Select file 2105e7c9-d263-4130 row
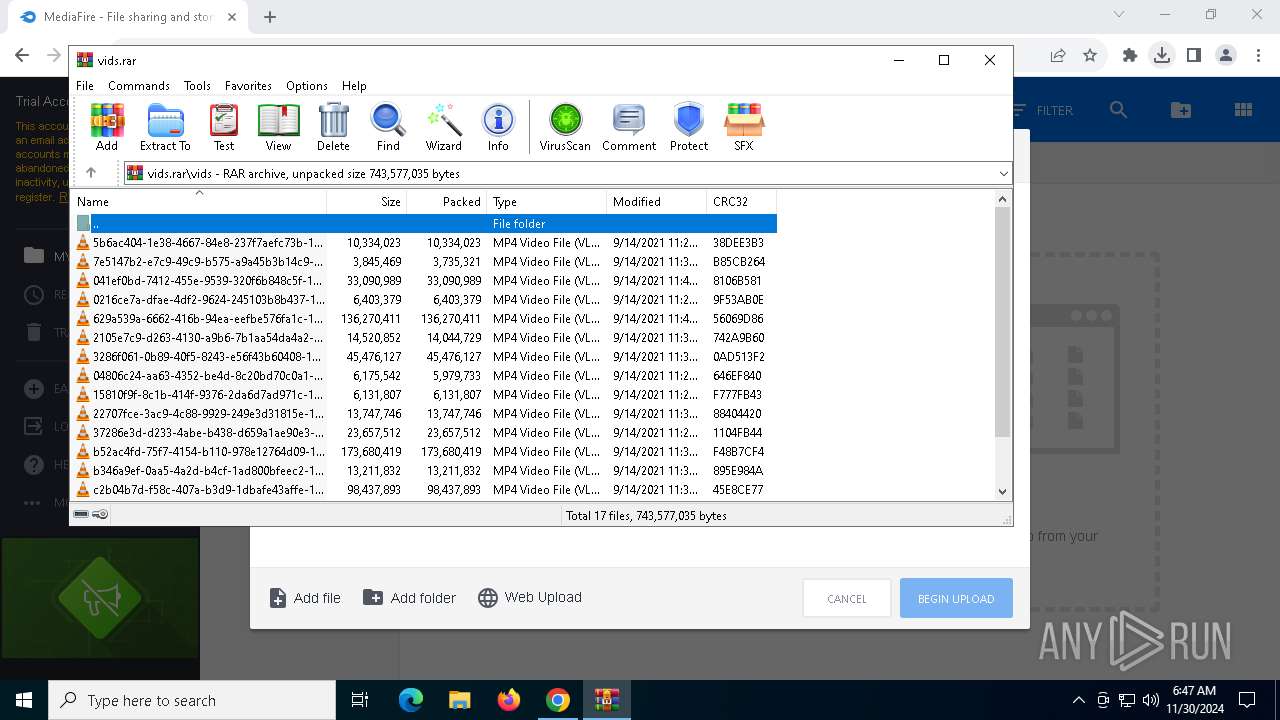 coord(424,338)
